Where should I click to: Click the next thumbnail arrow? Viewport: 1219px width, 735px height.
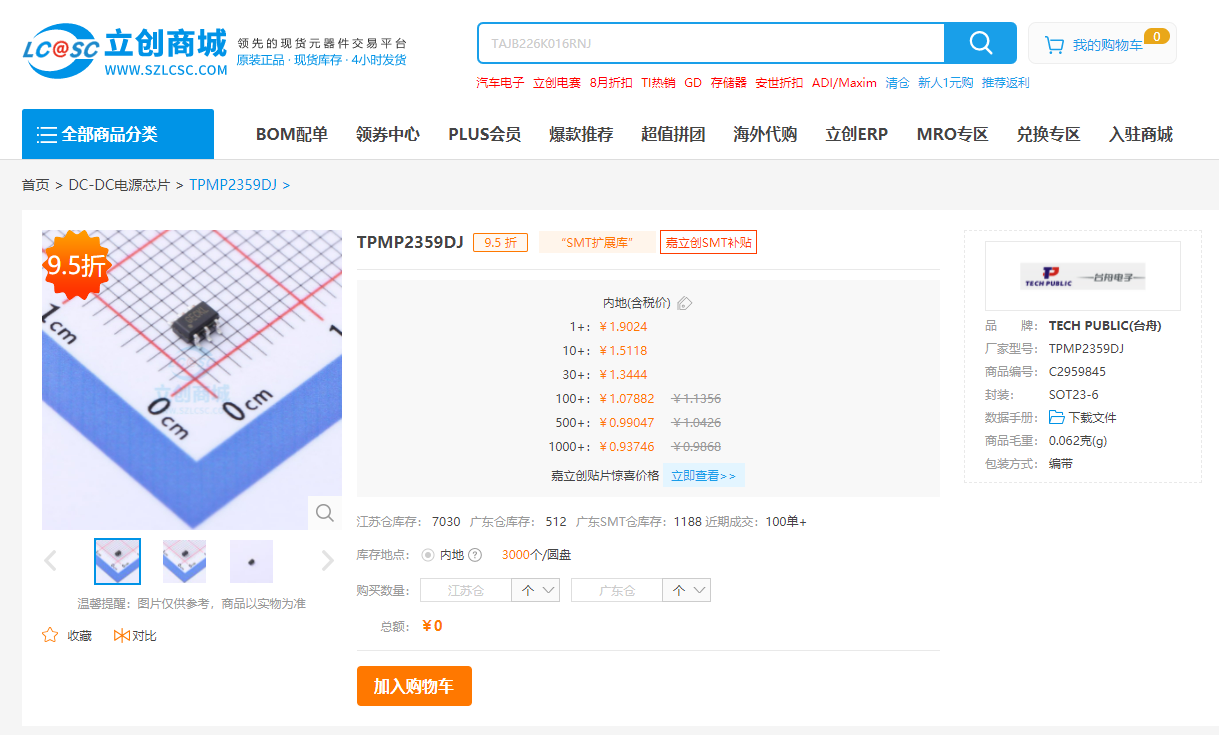(327, 561)
